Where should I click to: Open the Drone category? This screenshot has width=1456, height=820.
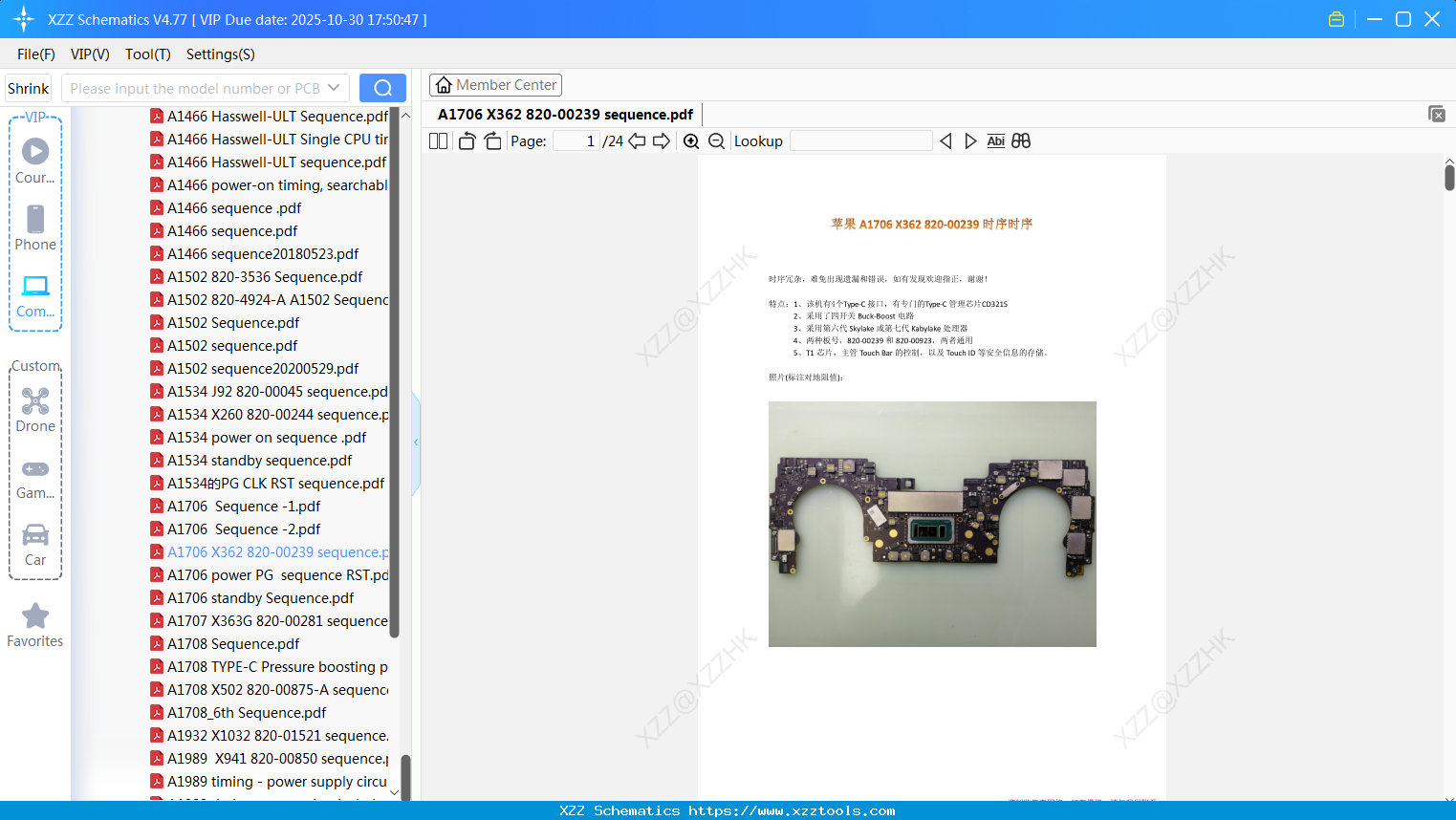[x=35, y=410]
